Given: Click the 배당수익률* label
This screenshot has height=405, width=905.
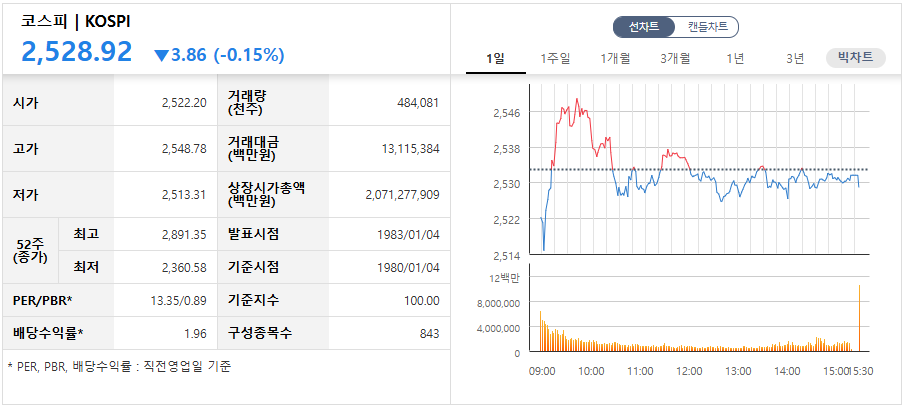Looking at the screenshot, I should (x=48, y=333).
